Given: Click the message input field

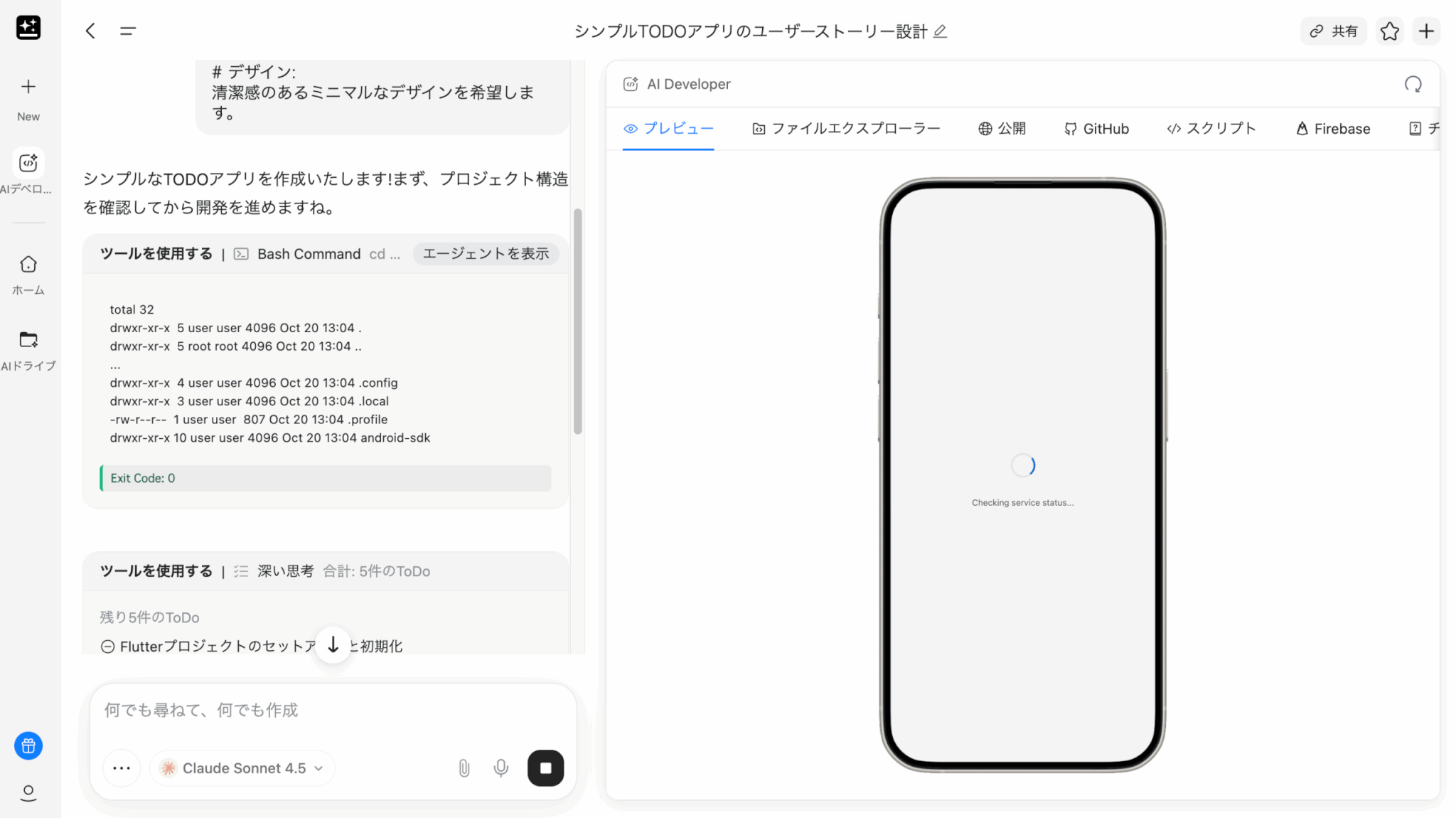Looking at the screenshot, I should click(333, 711).
